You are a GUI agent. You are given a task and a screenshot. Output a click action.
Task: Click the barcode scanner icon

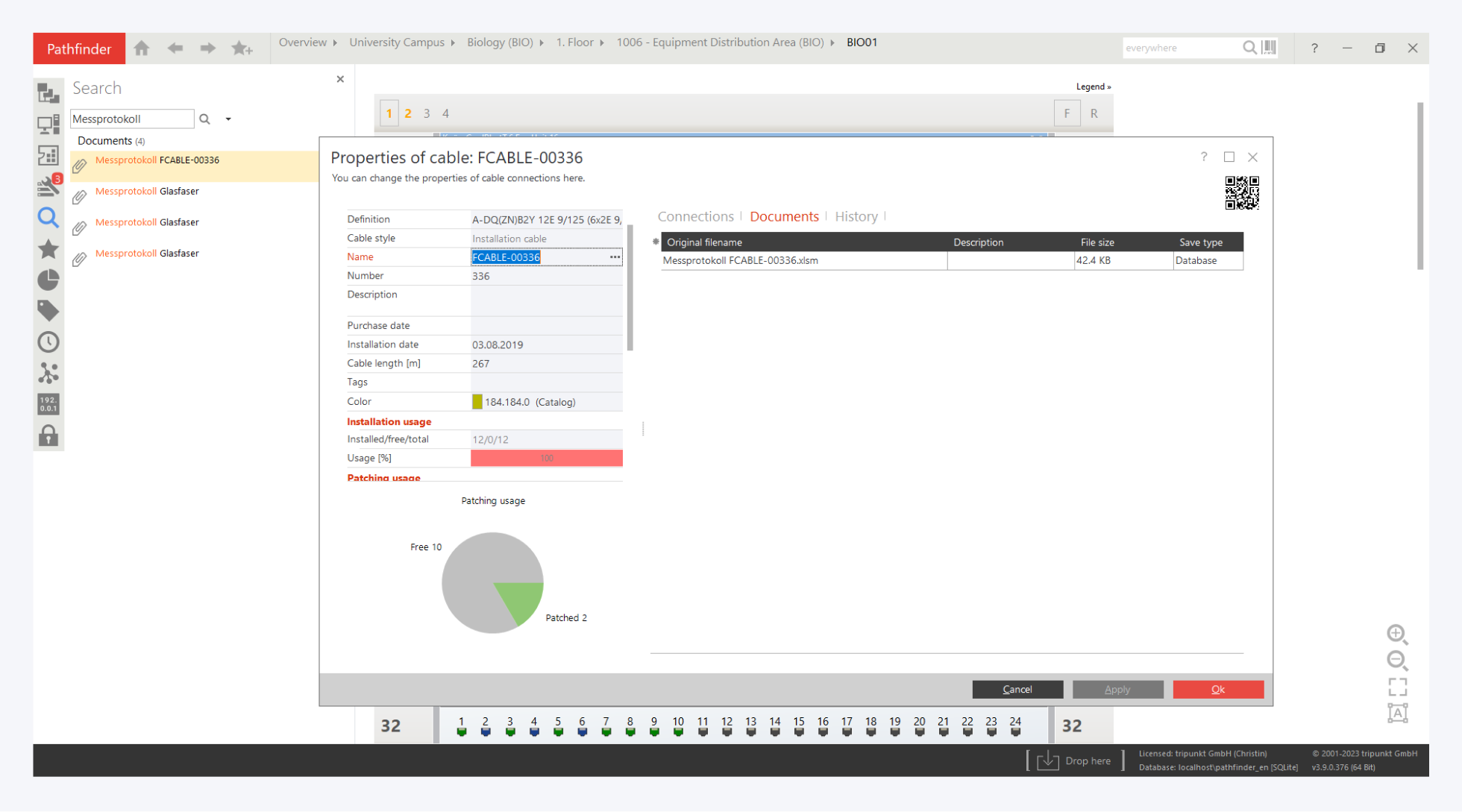pyautogui.click(x=1270, y=48)
